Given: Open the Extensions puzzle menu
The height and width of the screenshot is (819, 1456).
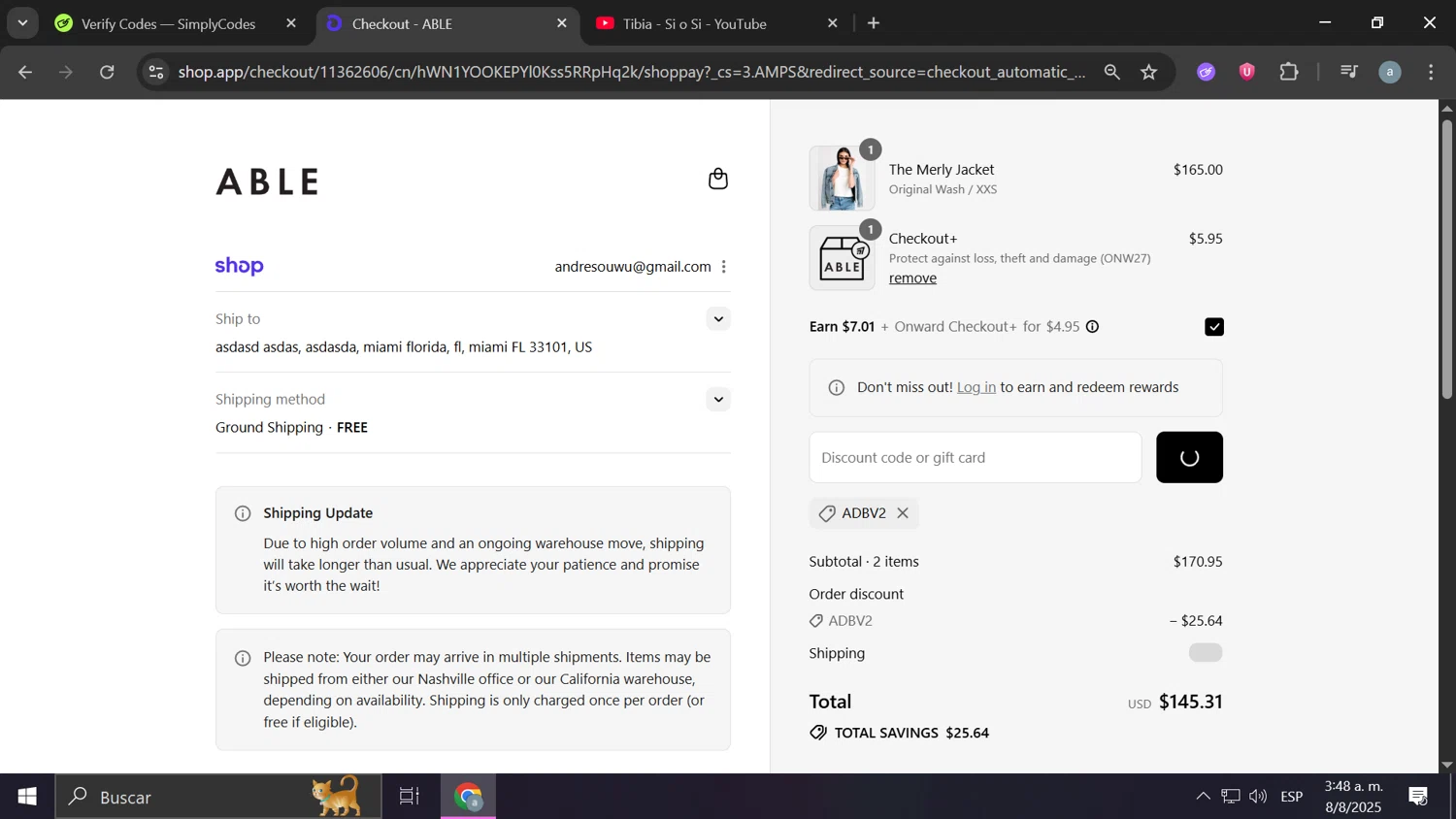Looking at the screenshot, I should (x=1289, y=72).
